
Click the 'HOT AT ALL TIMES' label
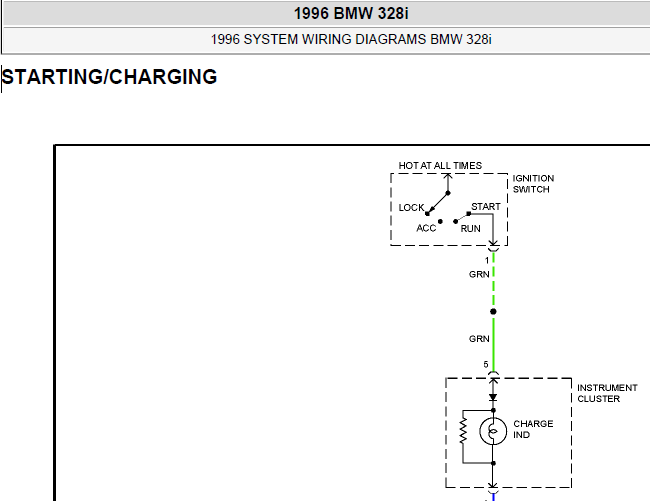(x=440, y=166)
